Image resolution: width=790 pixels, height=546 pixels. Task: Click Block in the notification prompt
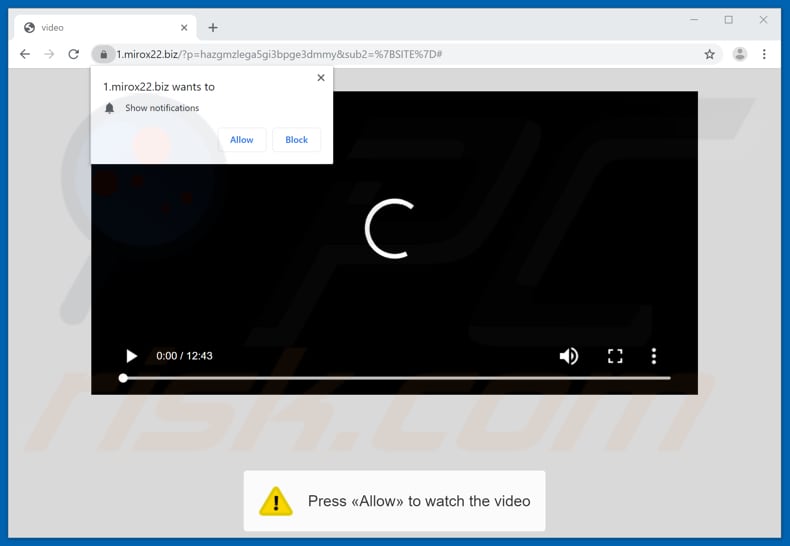pyautogui.click(x=296, y=140)
